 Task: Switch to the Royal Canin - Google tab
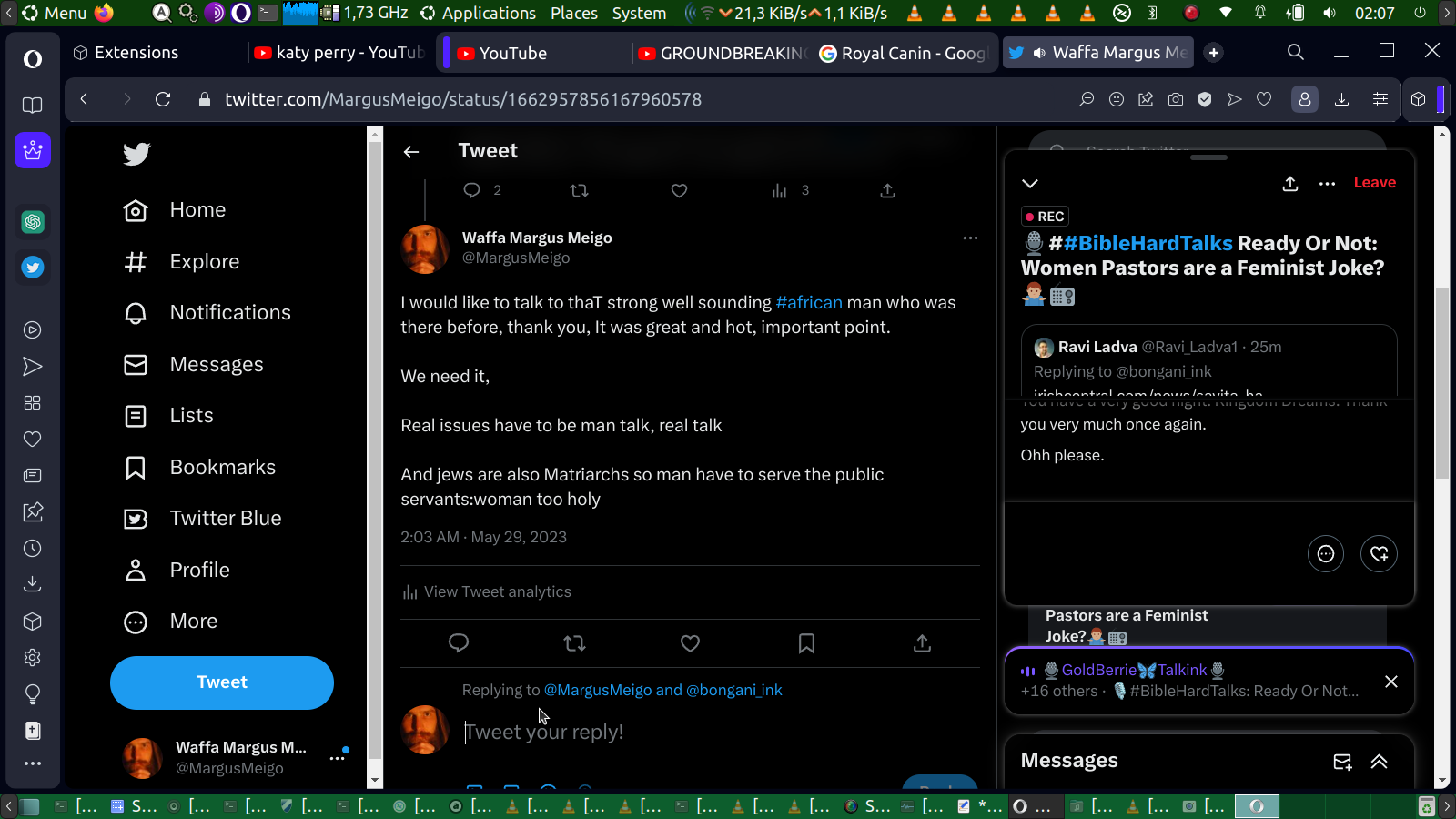[x=904, y=53]
